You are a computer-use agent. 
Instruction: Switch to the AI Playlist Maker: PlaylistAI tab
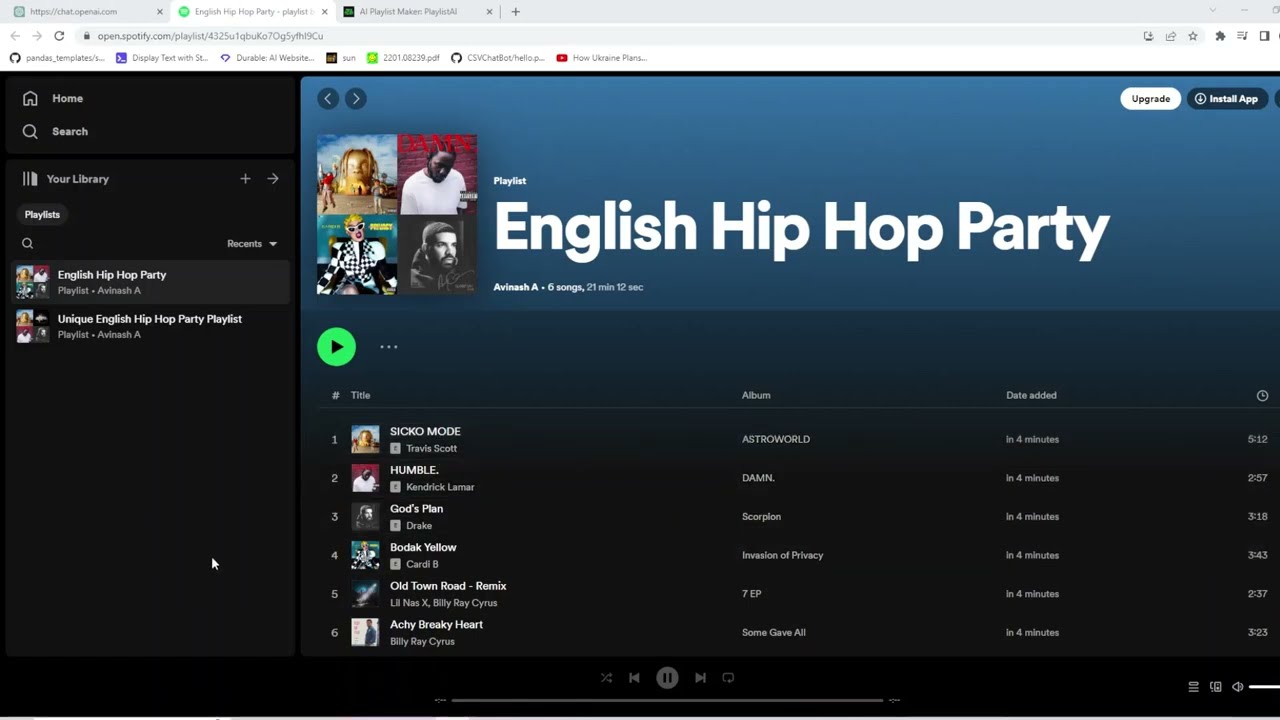[418, 12]
